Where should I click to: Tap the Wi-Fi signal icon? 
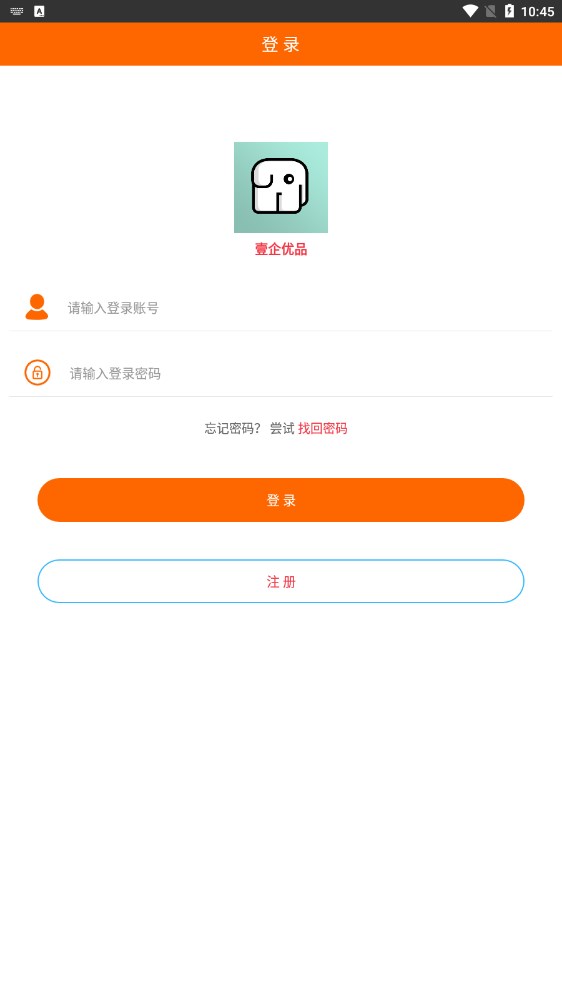[470, 11]
